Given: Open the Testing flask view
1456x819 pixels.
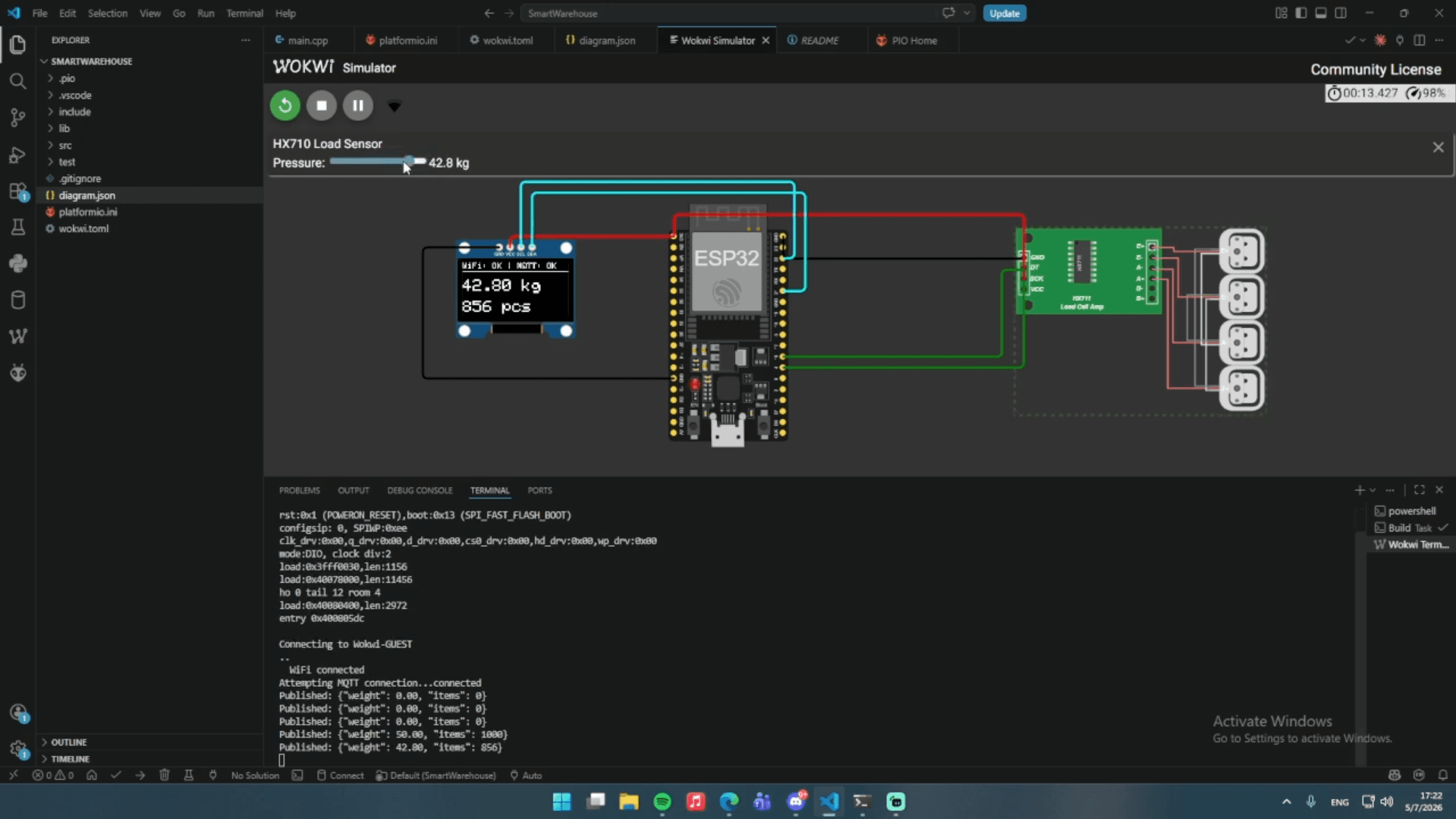Looking at the screenshot, I should (17, 227).
